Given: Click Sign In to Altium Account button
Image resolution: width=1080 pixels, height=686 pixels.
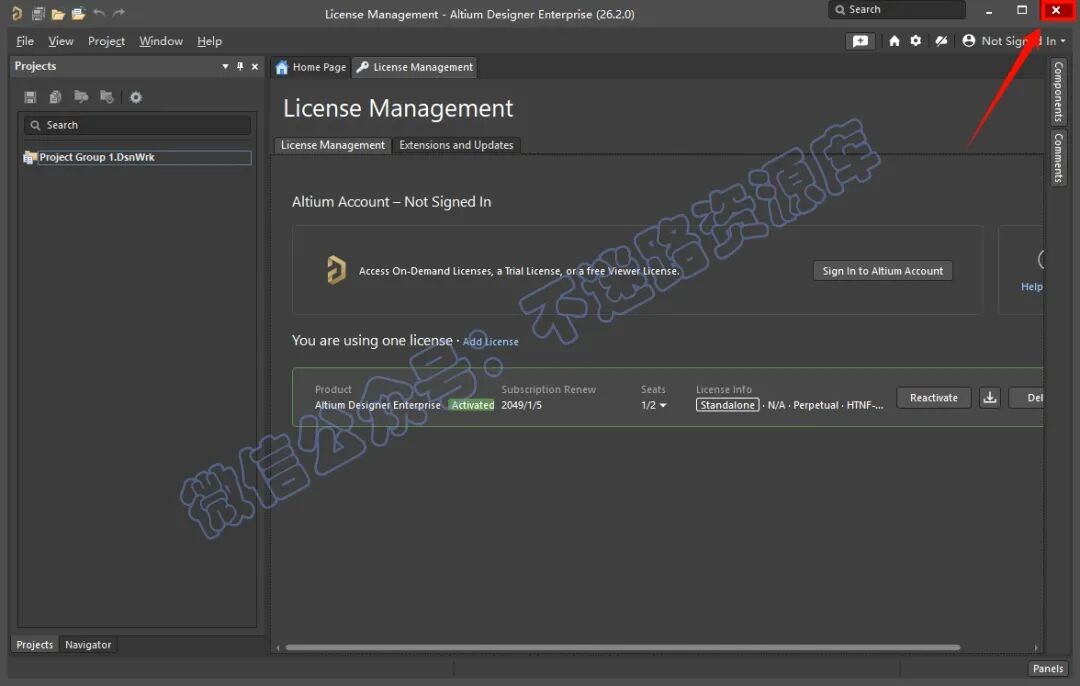Looking at the screenshot, I should (x=882, y=271).
